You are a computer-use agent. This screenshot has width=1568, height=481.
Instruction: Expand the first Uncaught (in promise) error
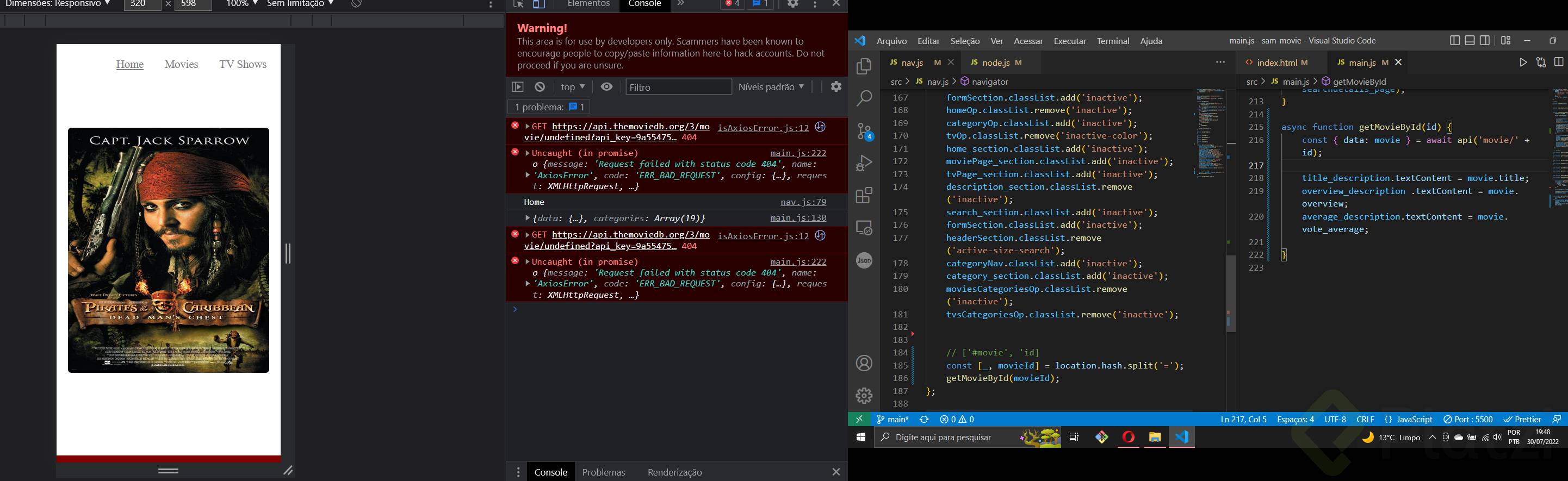point(528,153)
